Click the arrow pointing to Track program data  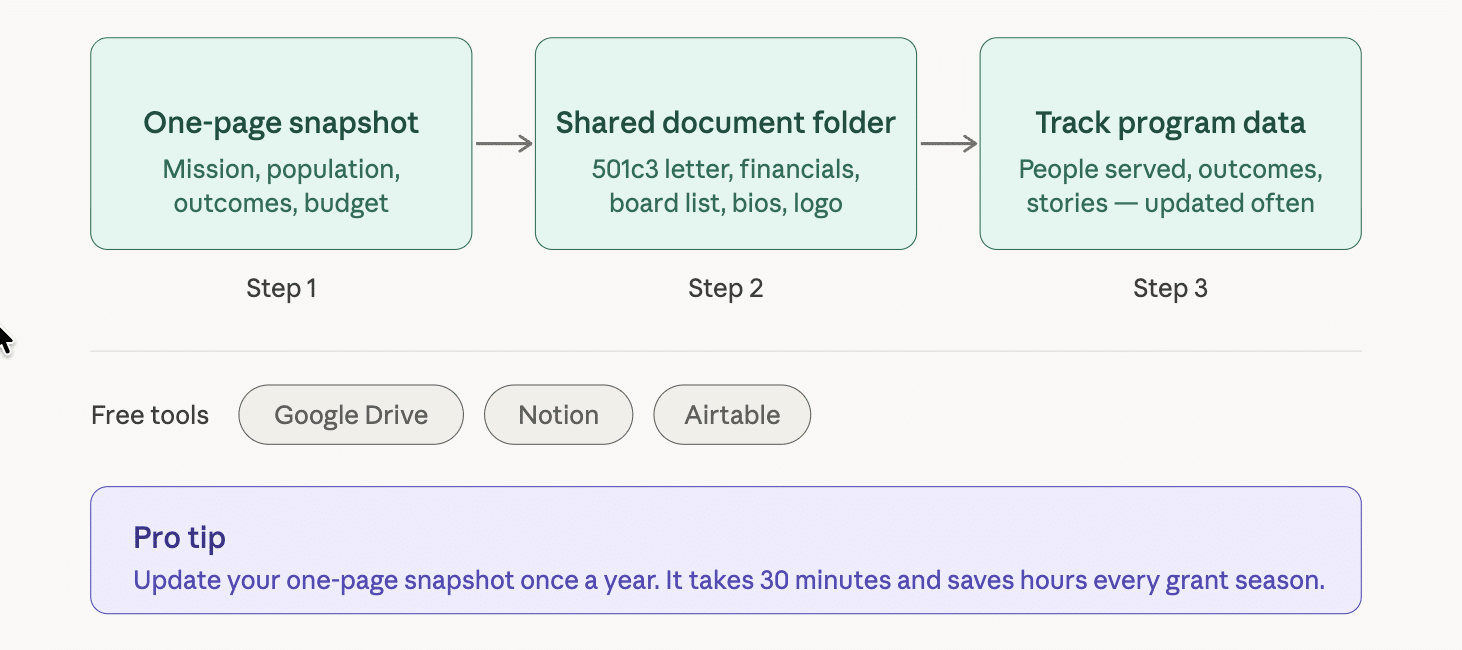pyautogui.click(x=948, y=144)
